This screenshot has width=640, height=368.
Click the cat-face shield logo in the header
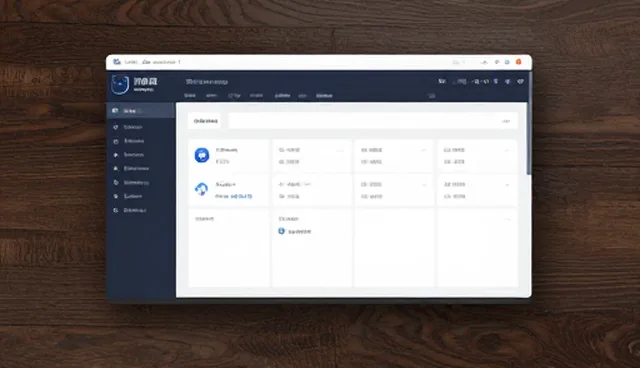(120, 84)
